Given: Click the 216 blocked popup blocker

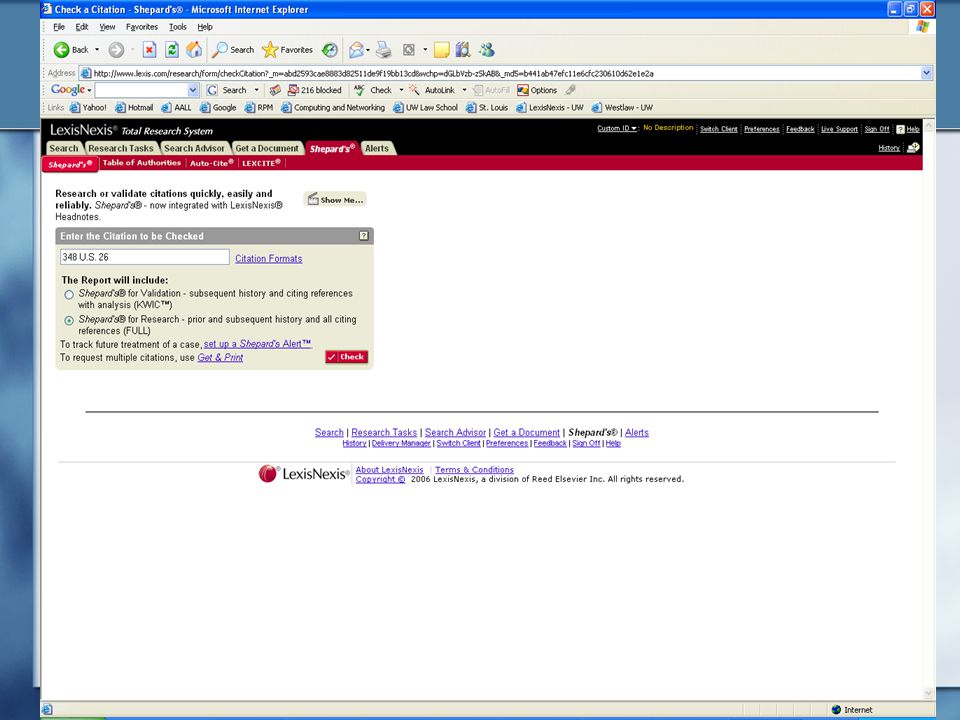Looking at the screenshot, I should 315,90.
